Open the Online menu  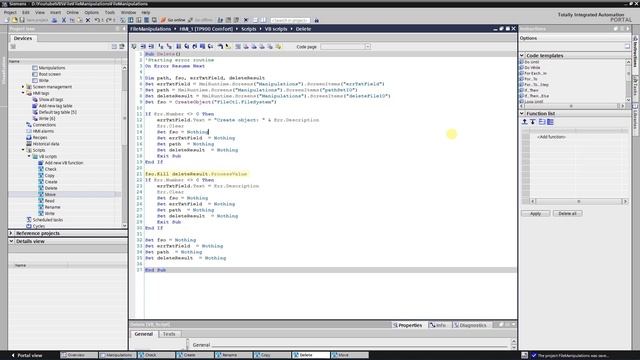(x=72, y=13)
